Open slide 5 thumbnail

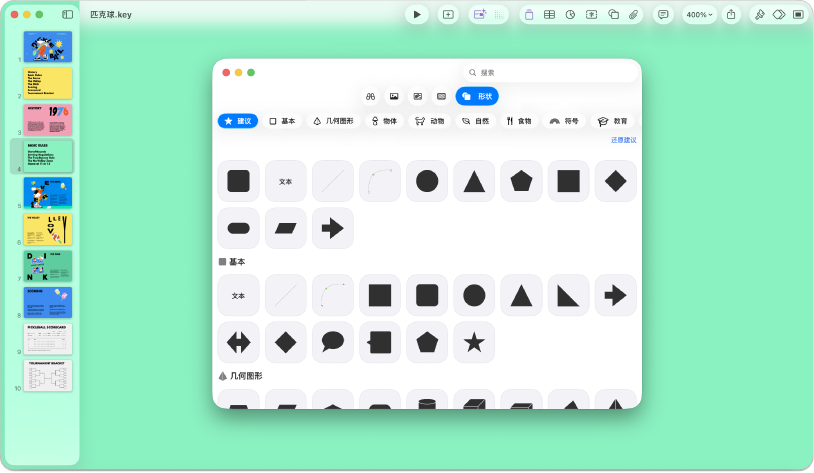point(48,193)
